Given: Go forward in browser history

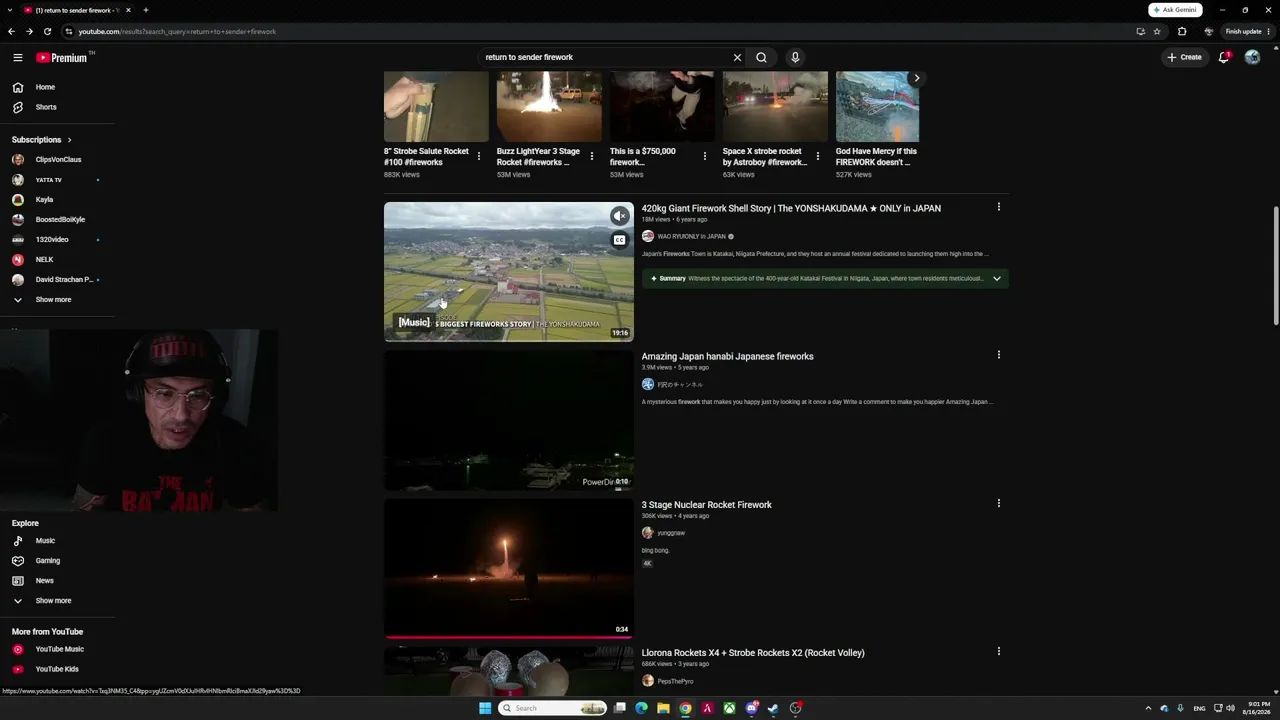Looking at the screenshot, I should [x=29, y=31].
